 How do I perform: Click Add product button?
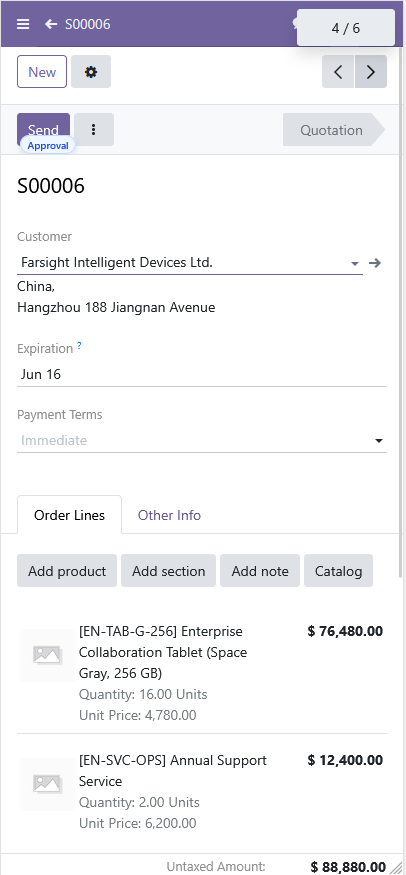(67, 571)
